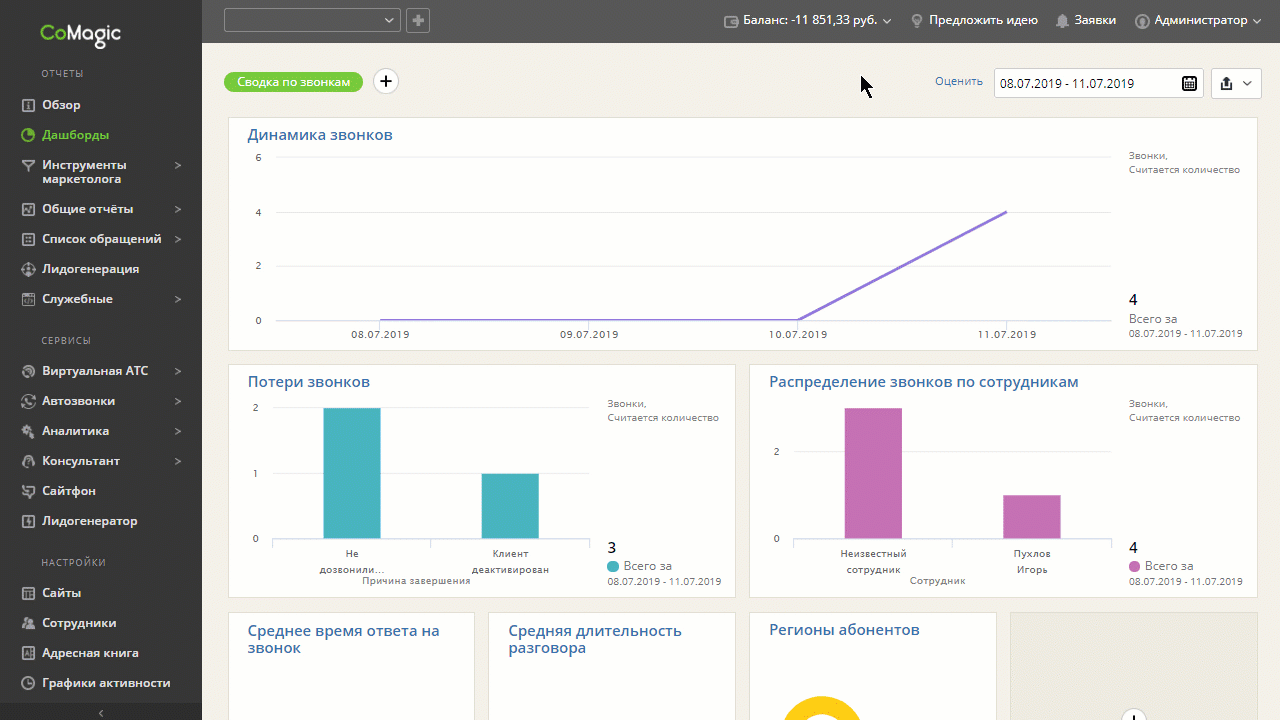The image size is (1280, 720).
Task: Click the Адресная книга icon
Action: (x=28, y=653)
